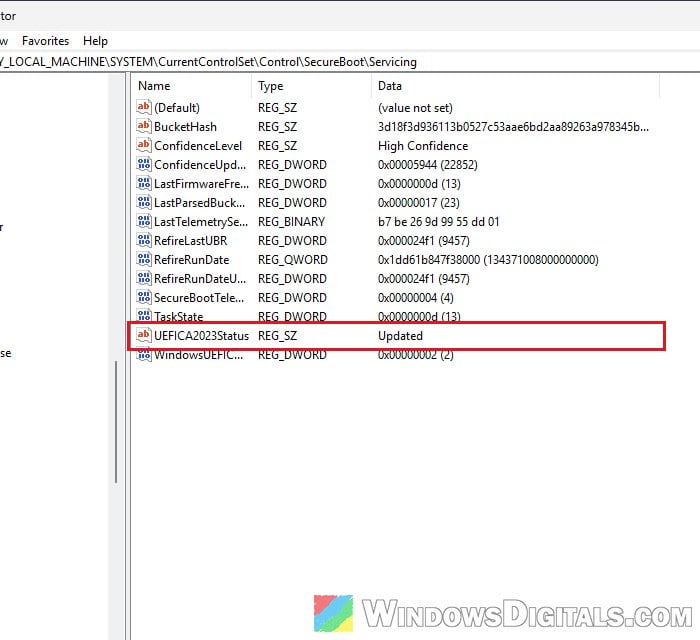Click the BucketHash hash data value
This screenshot has width=700, height=640.
pos(513,127)
